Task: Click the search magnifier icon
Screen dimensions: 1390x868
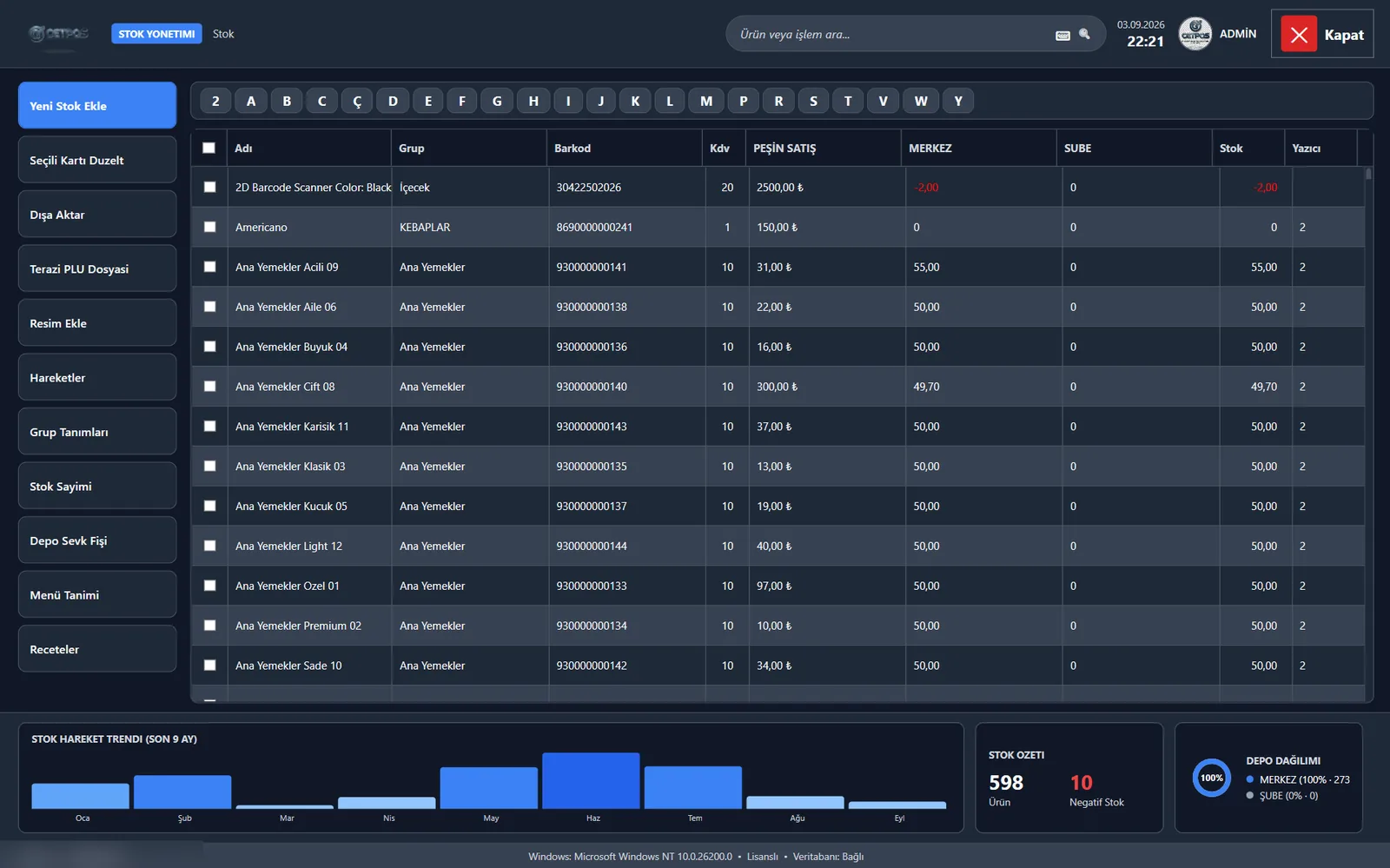Action: 1084,34
